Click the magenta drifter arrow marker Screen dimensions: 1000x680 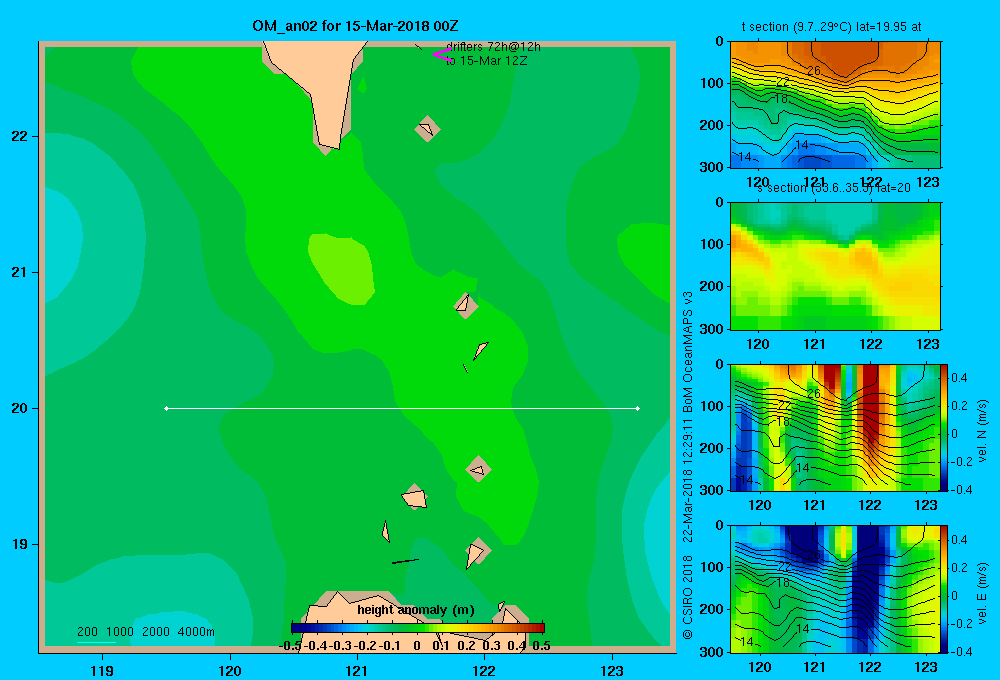tap(442, 55)
